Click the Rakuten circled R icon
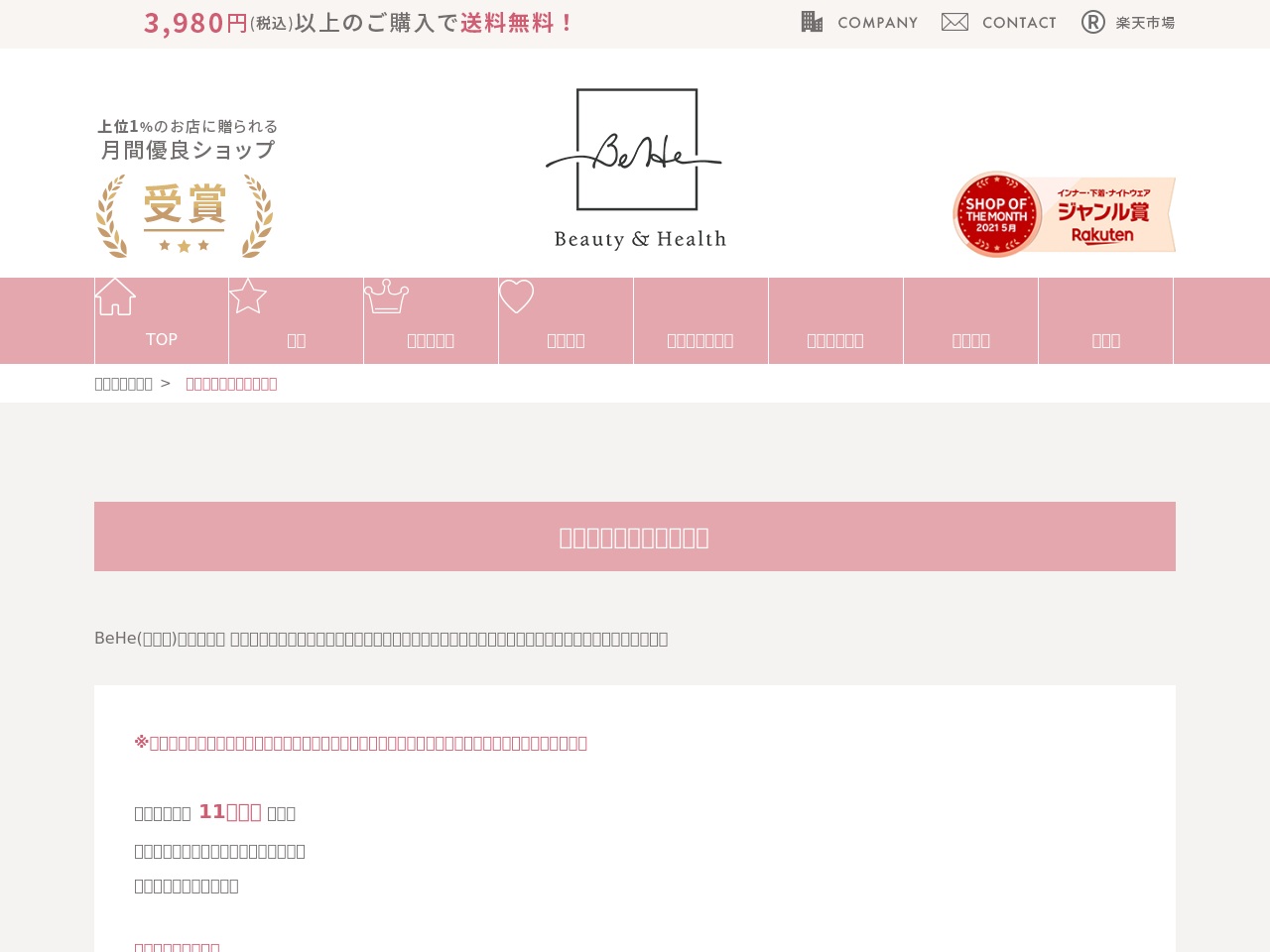 coord(1093,22)
